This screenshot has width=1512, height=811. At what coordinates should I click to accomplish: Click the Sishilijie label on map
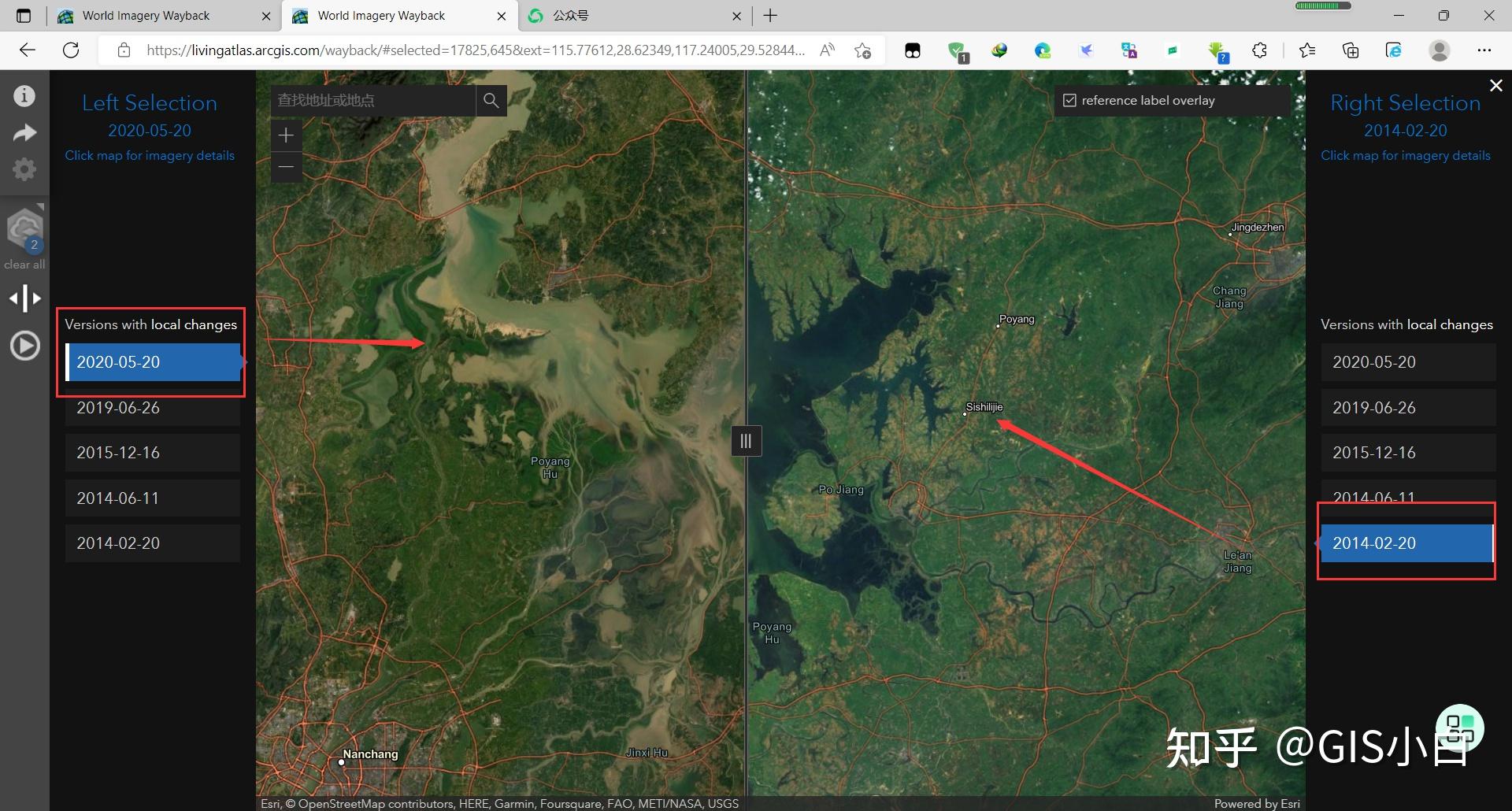(x=984, y=407)
